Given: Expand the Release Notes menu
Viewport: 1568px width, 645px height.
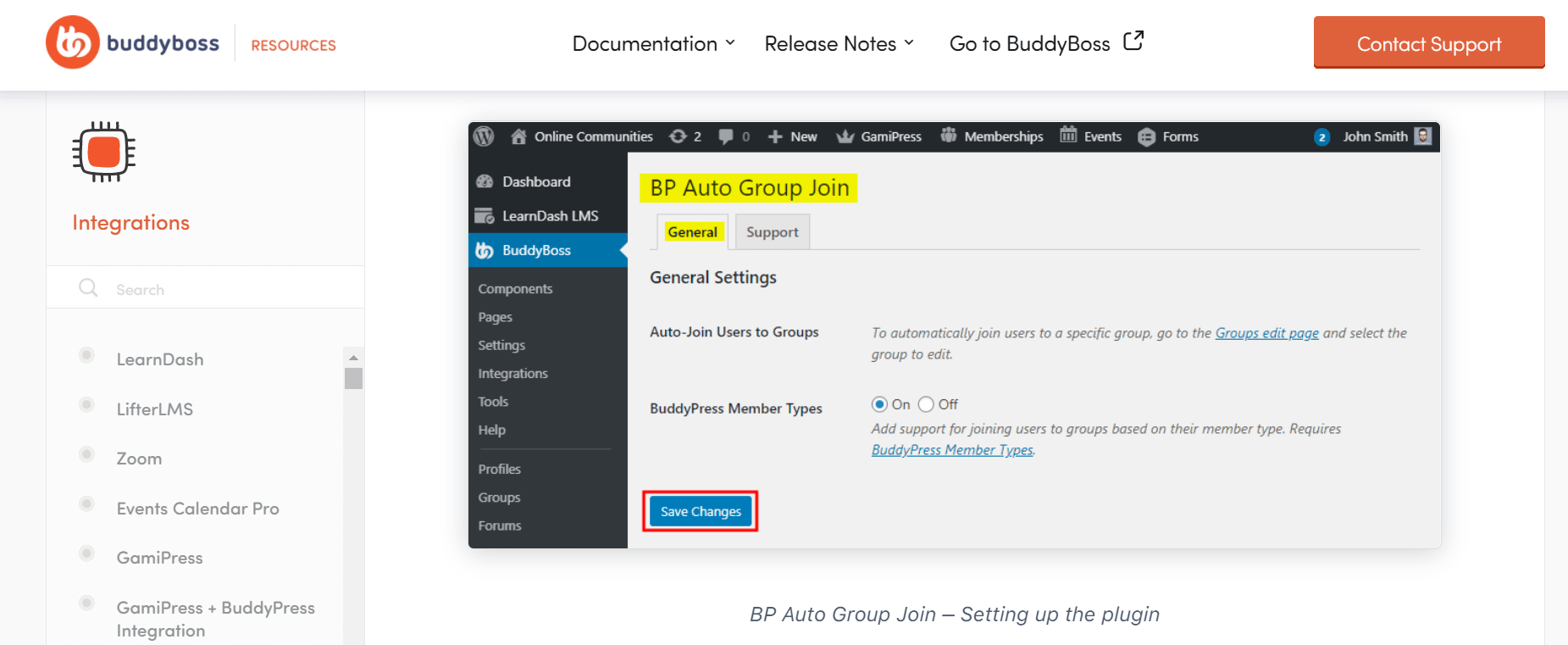Looking at the screenshot, I should [839, 43].
